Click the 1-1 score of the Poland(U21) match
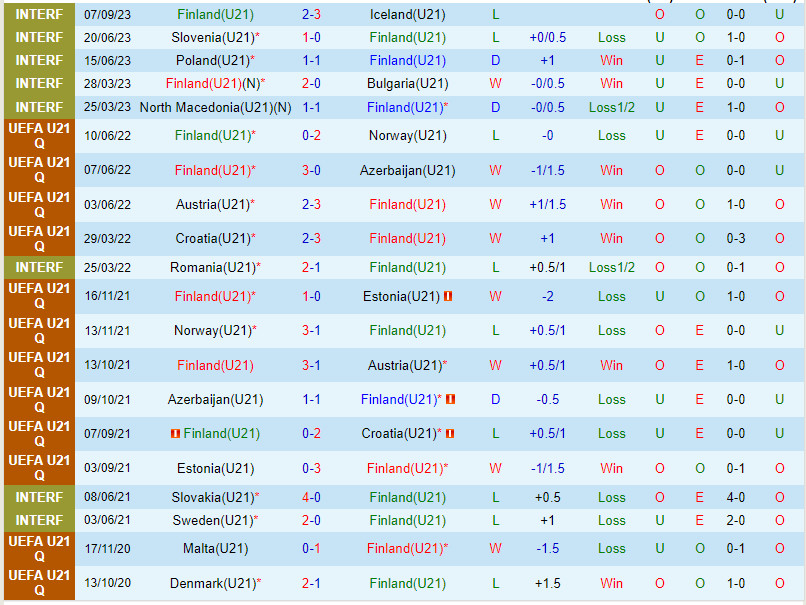806x605 pixels. [x=311, y=60]
